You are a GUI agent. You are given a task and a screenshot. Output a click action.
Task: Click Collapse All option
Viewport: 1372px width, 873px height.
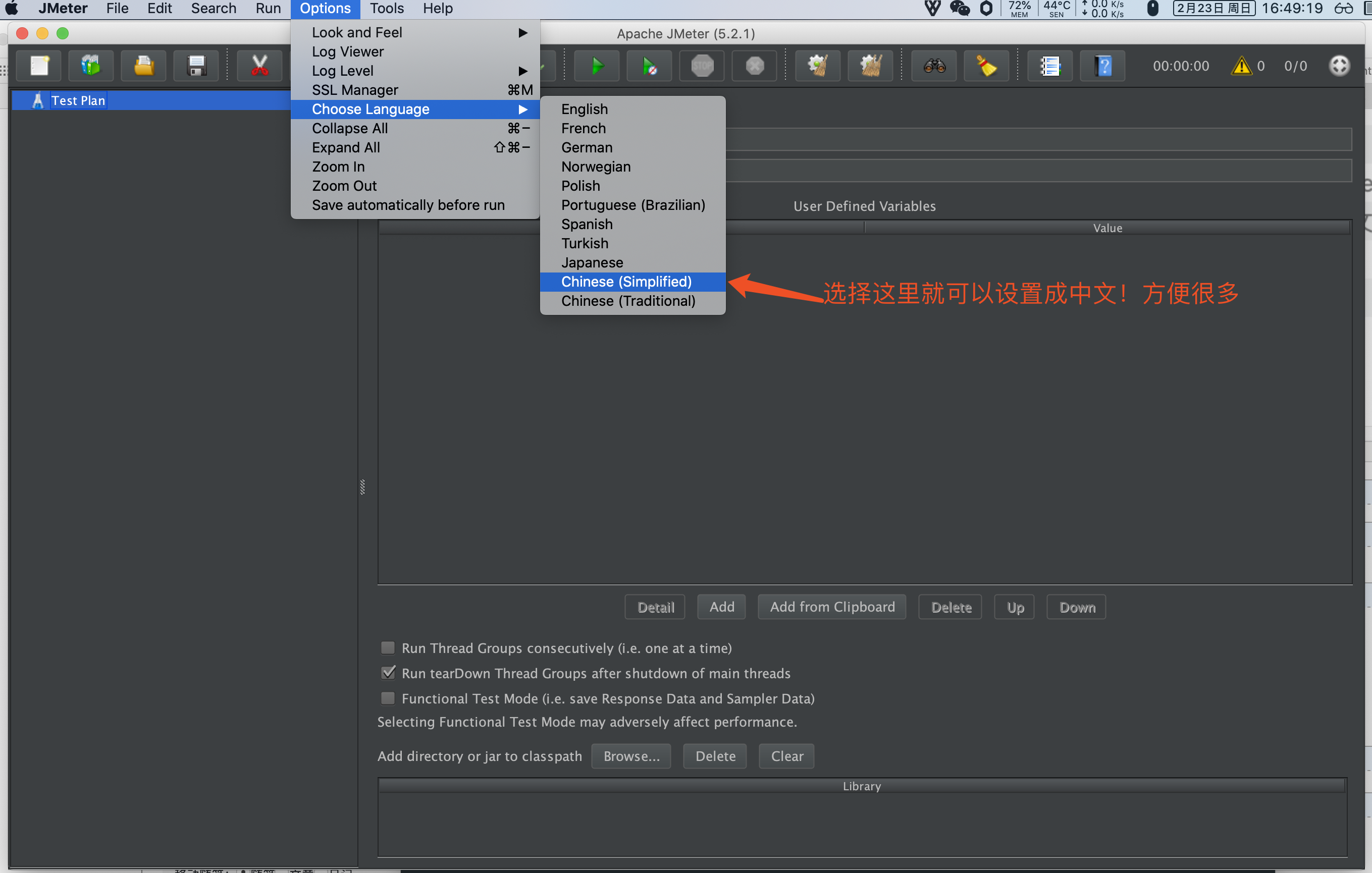click(x=415, y=129)
